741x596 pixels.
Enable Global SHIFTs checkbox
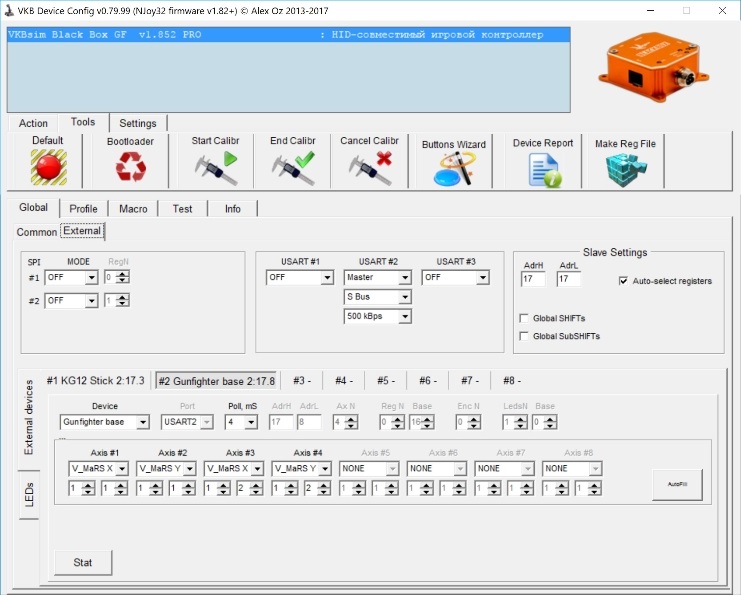pos(524,318)
